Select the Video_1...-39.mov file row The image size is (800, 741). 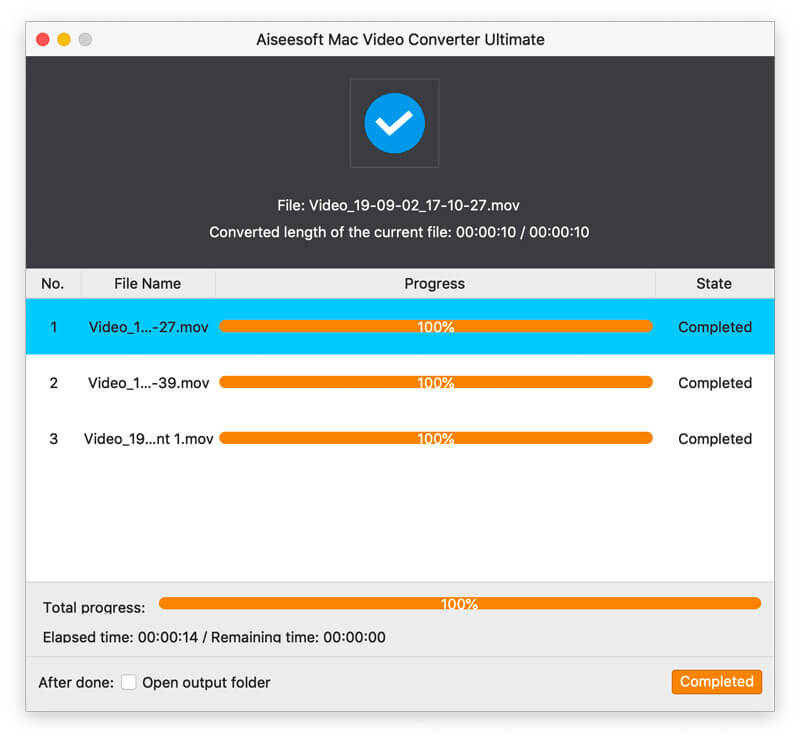(x=400, y=383)
